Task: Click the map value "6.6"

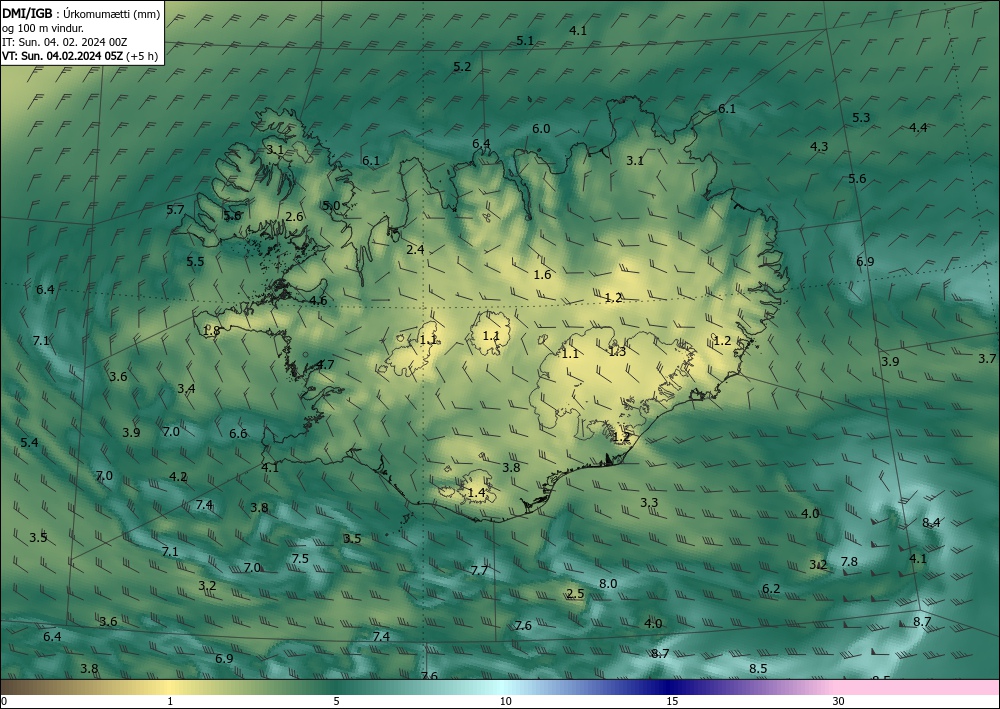Action: (238, 434)
